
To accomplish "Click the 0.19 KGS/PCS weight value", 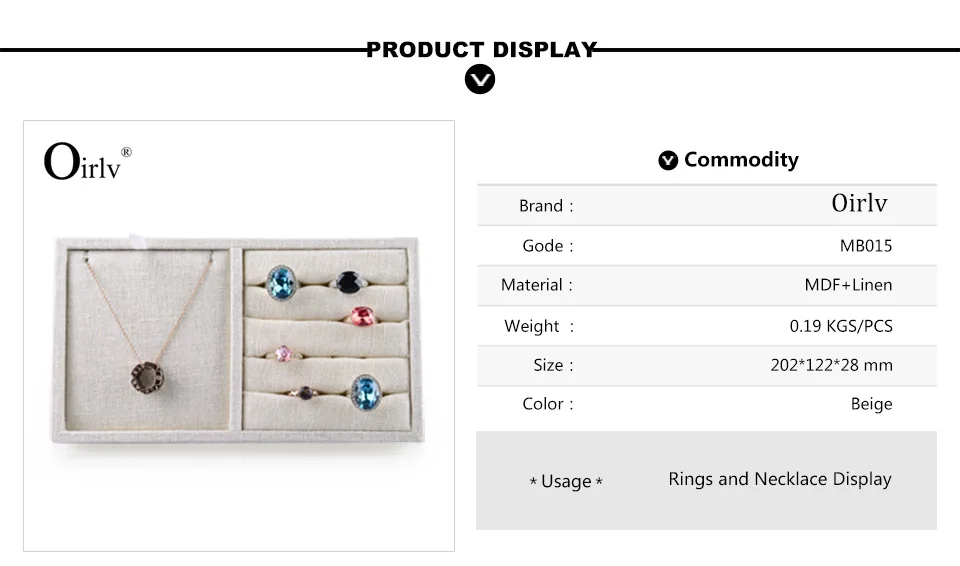I will [841, 325].
